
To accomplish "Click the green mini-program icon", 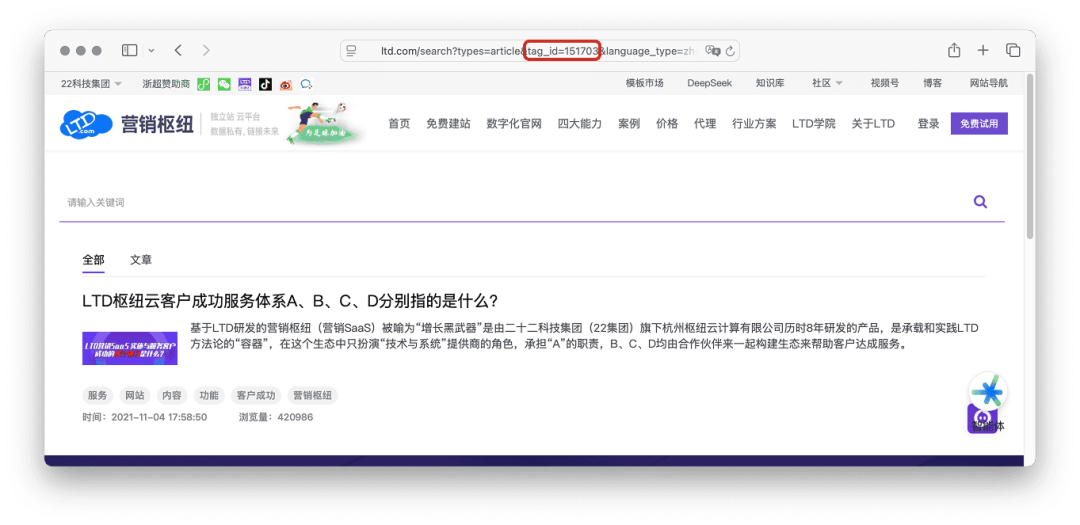I will pos(203,84).
